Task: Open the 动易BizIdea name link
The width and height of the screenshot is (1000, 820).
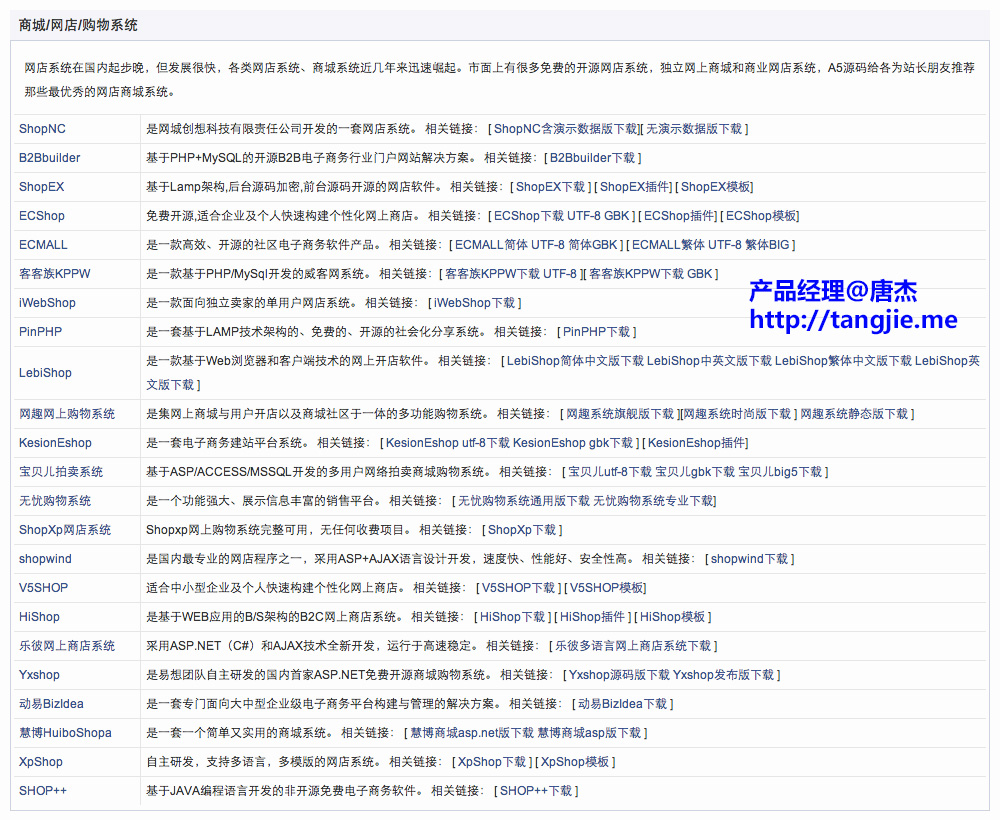Action: tap(51, 705)
